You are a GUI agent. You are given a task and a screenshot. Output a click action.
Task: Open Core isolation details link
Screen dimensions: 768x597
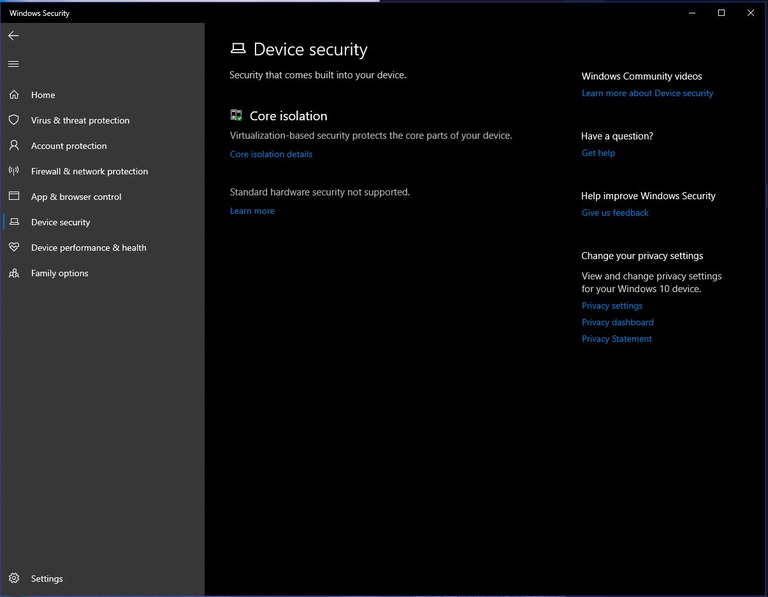coord(271,154)
